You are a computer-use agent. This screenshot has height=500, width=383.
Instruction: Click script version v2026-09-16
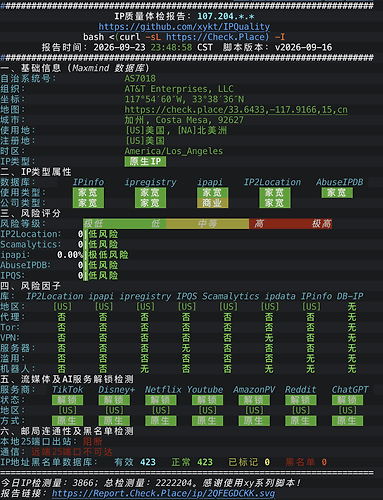click(303, 47)
